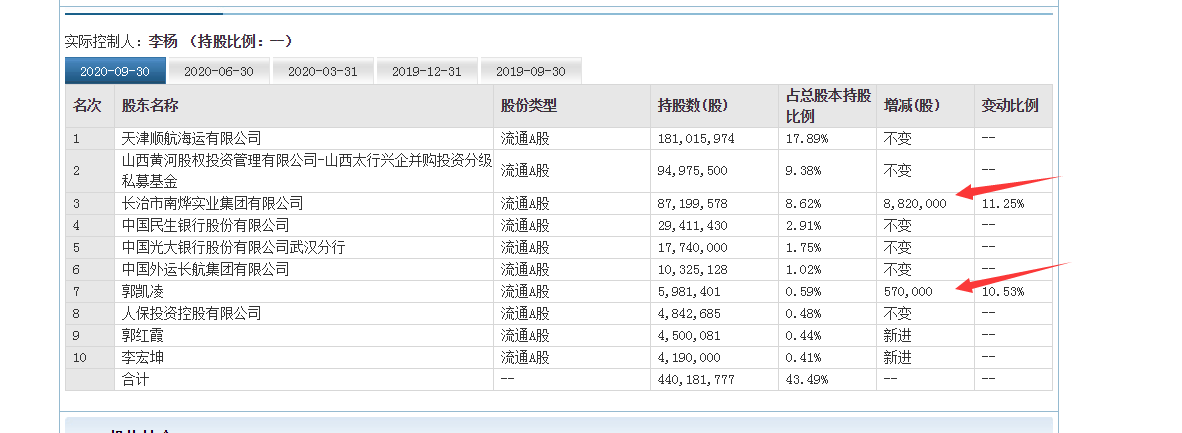Viewport: 1182px width, 433px height.
Task: Click the total percentage 43.49%
Action: pos(807,379)
